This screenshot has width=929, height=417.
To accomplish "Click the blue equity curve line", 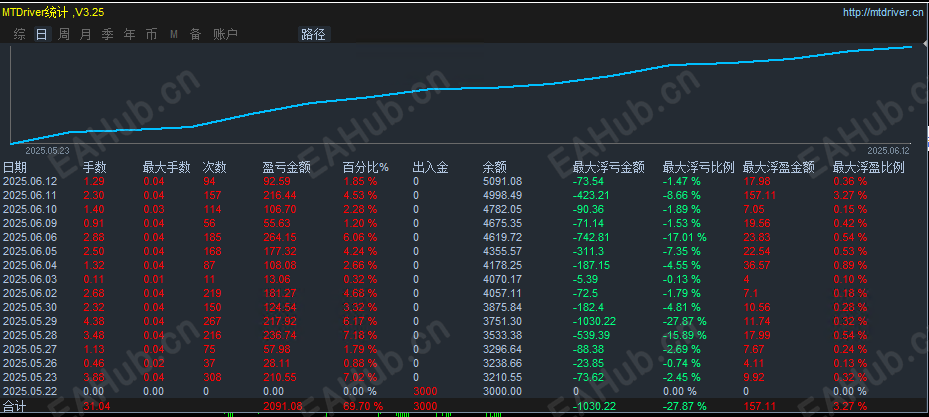I will tap(462, 88).
